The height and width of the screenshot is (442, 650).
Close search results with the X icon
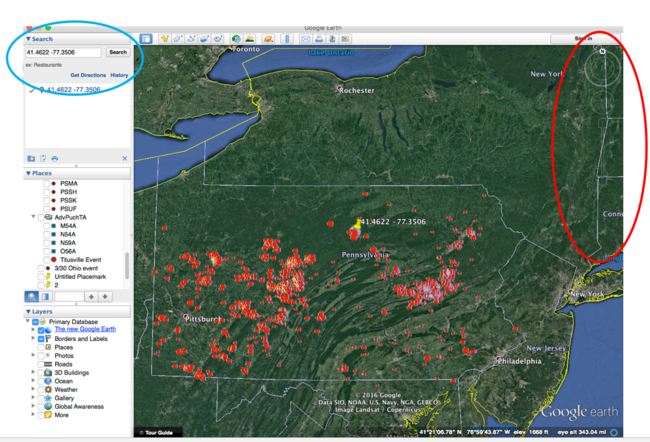pos(125,158)
